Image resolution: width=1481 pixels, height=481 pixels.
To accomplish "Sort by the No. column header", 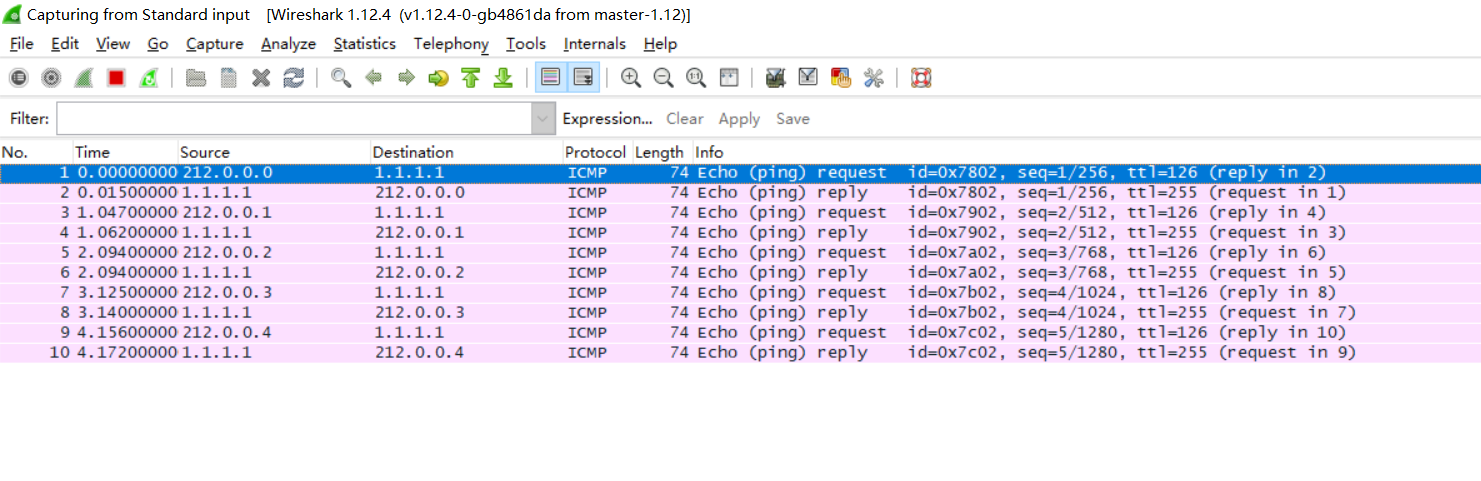I will (36, 152).
